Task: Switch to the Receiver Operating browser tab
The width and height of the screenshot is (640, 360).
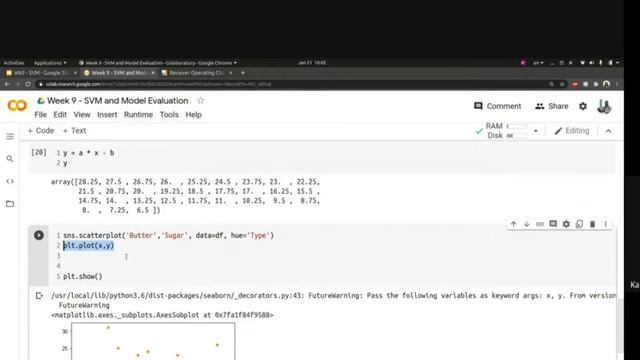Action: pyautogui.click(x=197, y=73)
